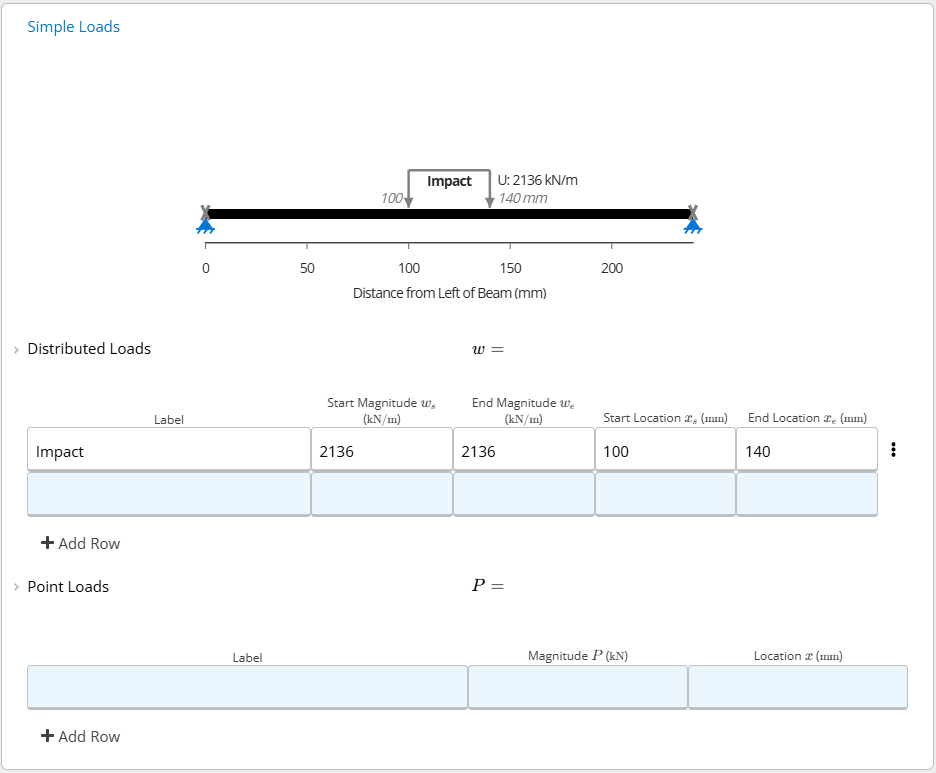
Task: Click Add Row under Distributed Loads
Action: click(81, 543)
